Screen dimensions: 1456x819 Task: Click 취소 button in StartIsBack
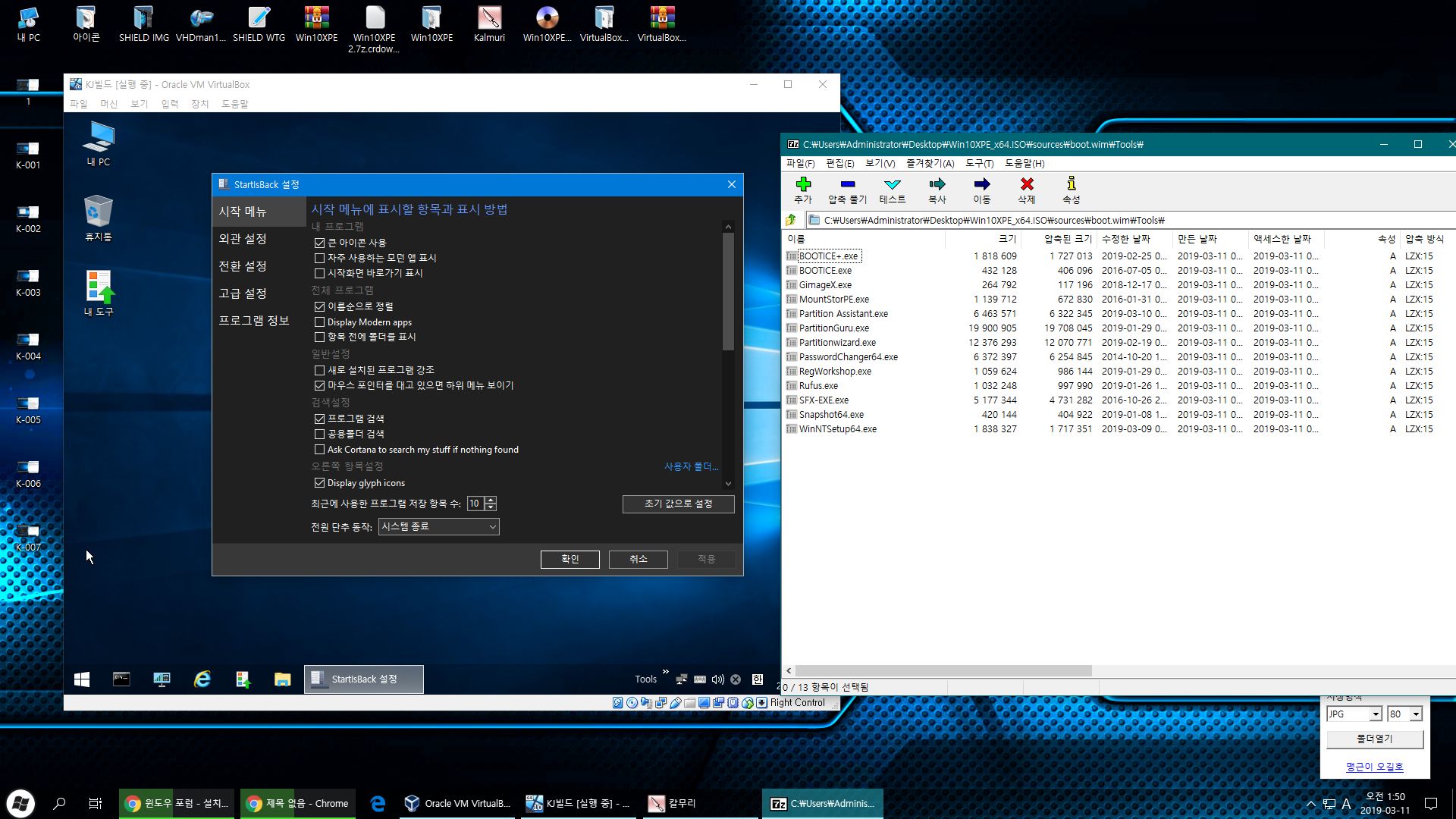(x=639, y=560)
